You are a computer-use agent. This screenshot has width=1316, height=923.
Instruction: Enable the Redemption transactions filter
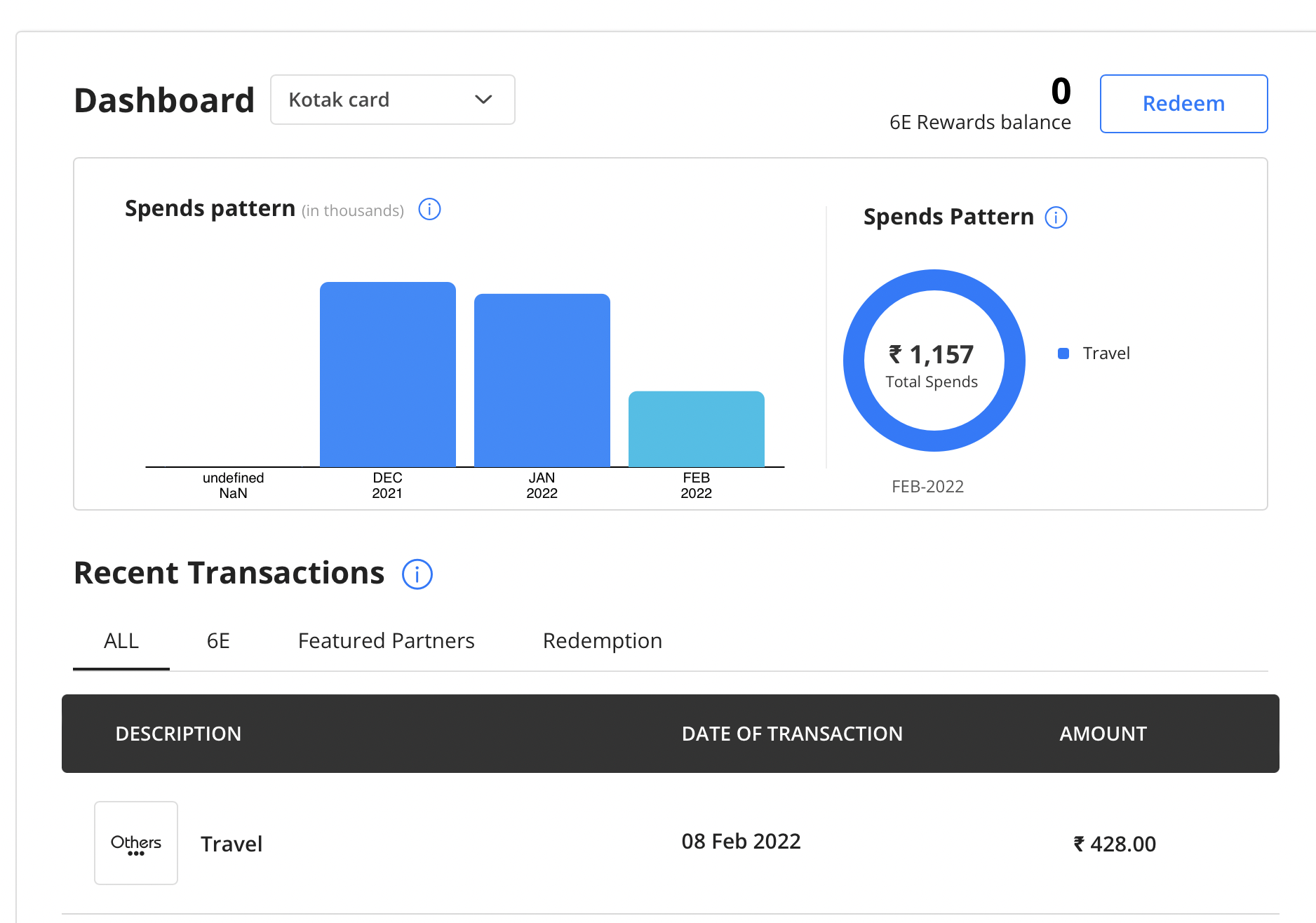tap(602, 640)
